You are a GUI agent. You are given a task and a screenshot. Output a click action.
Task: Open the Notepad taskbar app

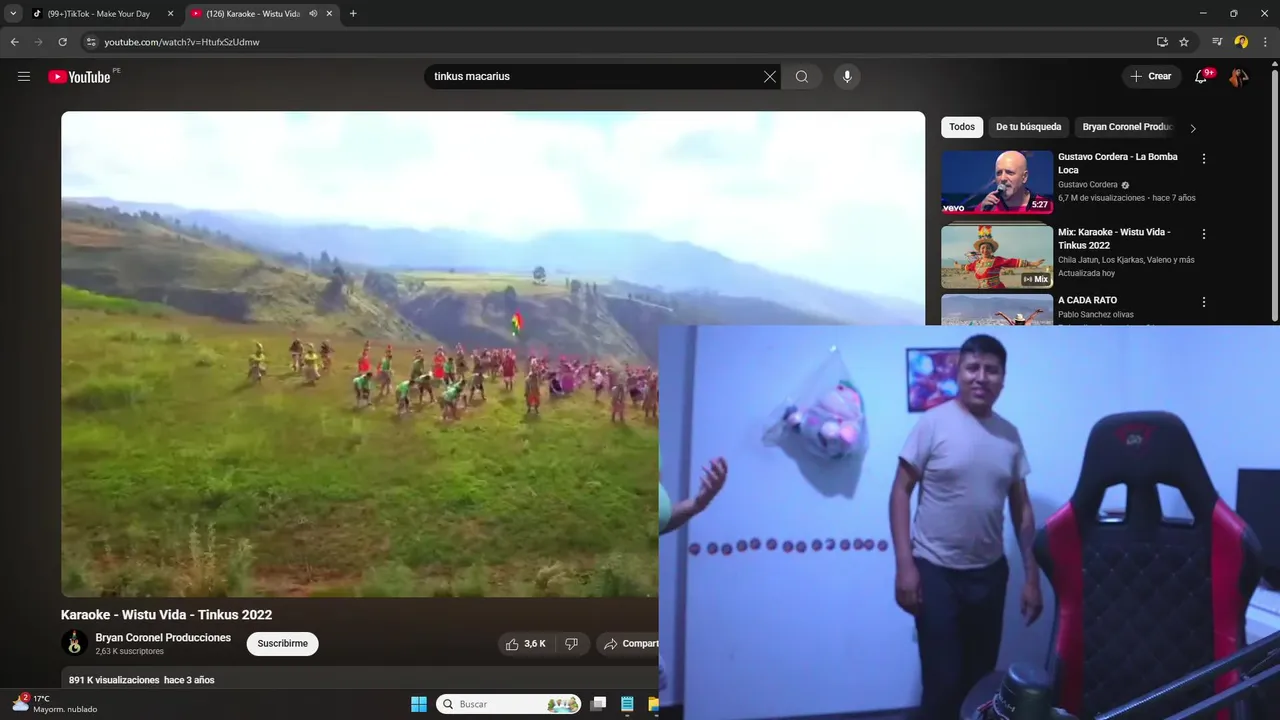[627, 704]
